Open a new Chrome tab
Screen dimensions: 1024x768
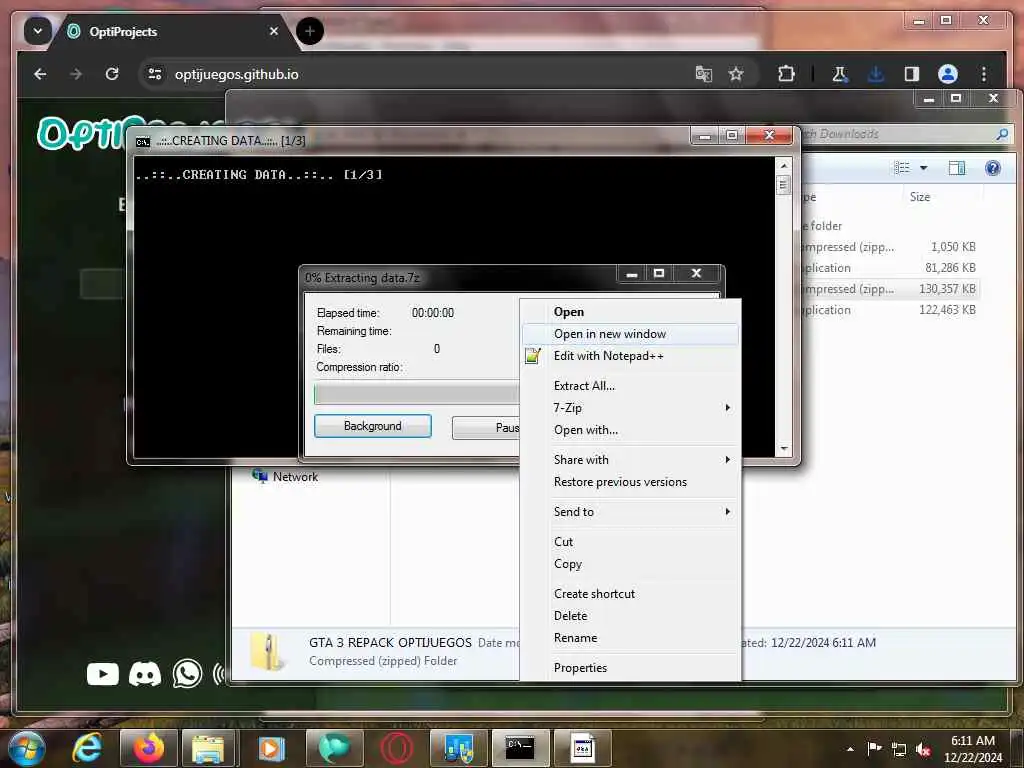(310, 31)
